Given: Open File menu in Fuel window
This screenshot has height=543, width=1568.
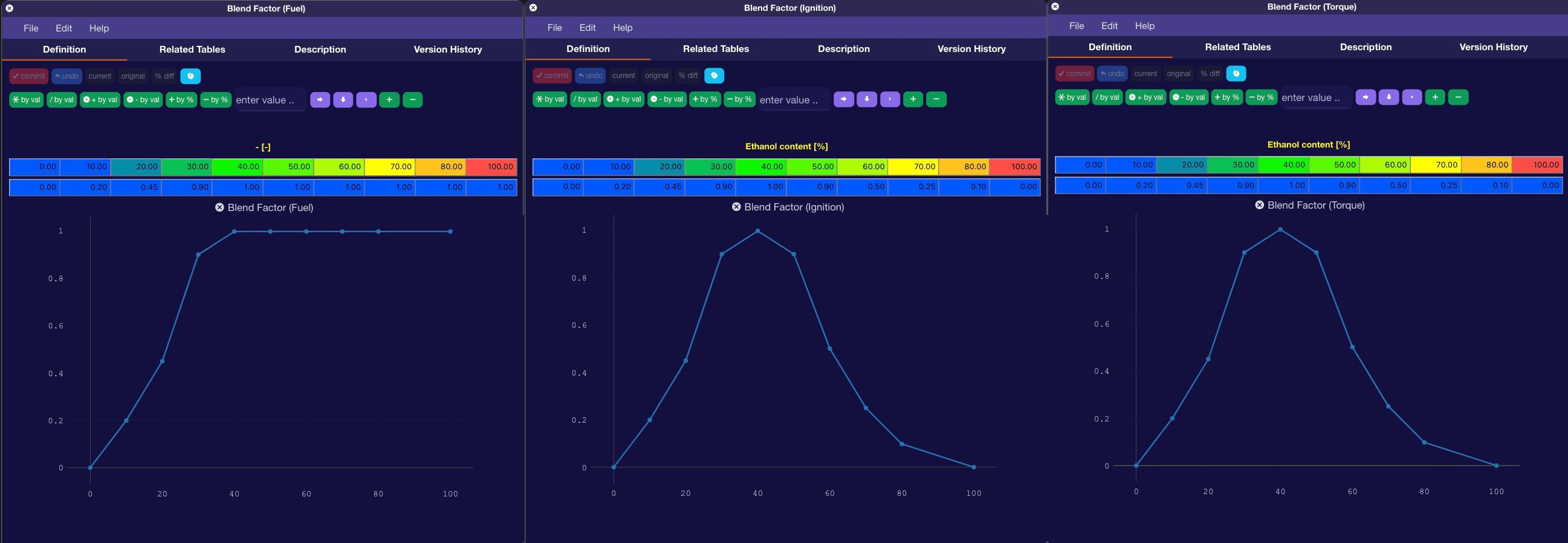Looking at the screenshot, I should [x=31, y=28].
